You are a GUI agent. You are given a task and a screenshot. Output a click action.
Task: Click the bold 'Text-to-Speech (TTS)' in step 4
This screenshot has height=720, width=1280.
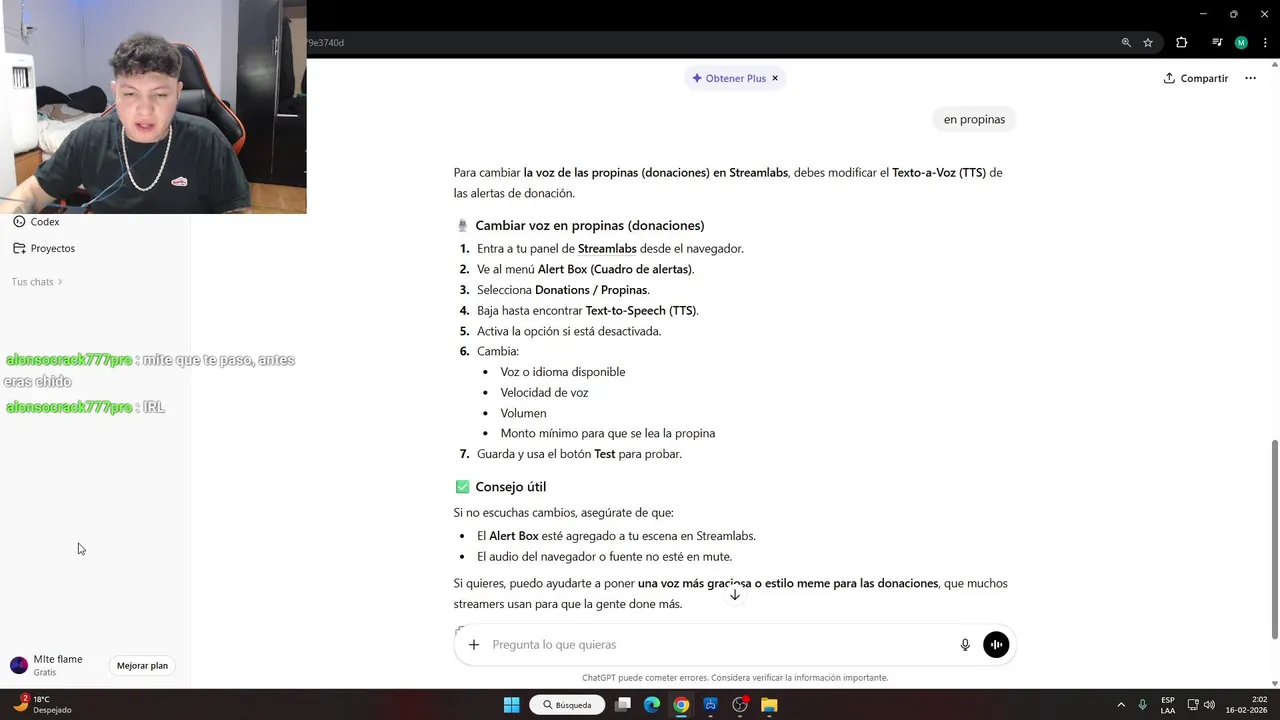pos(641,310)
